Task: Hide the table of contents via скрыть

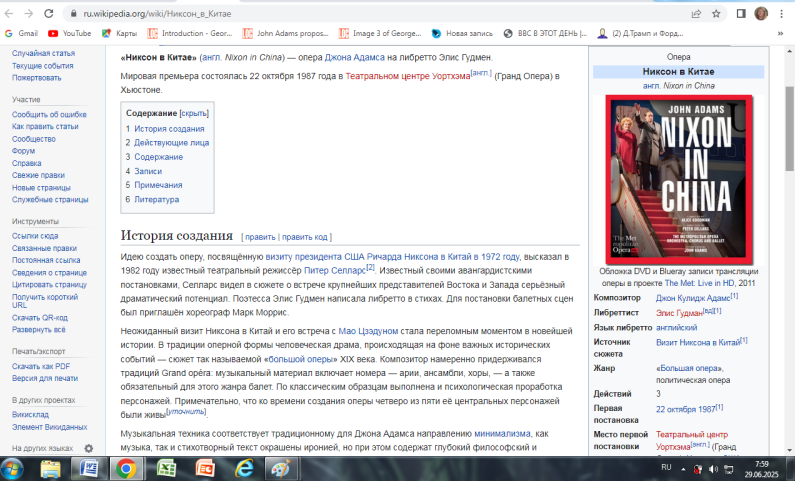Action: [194, 113]
